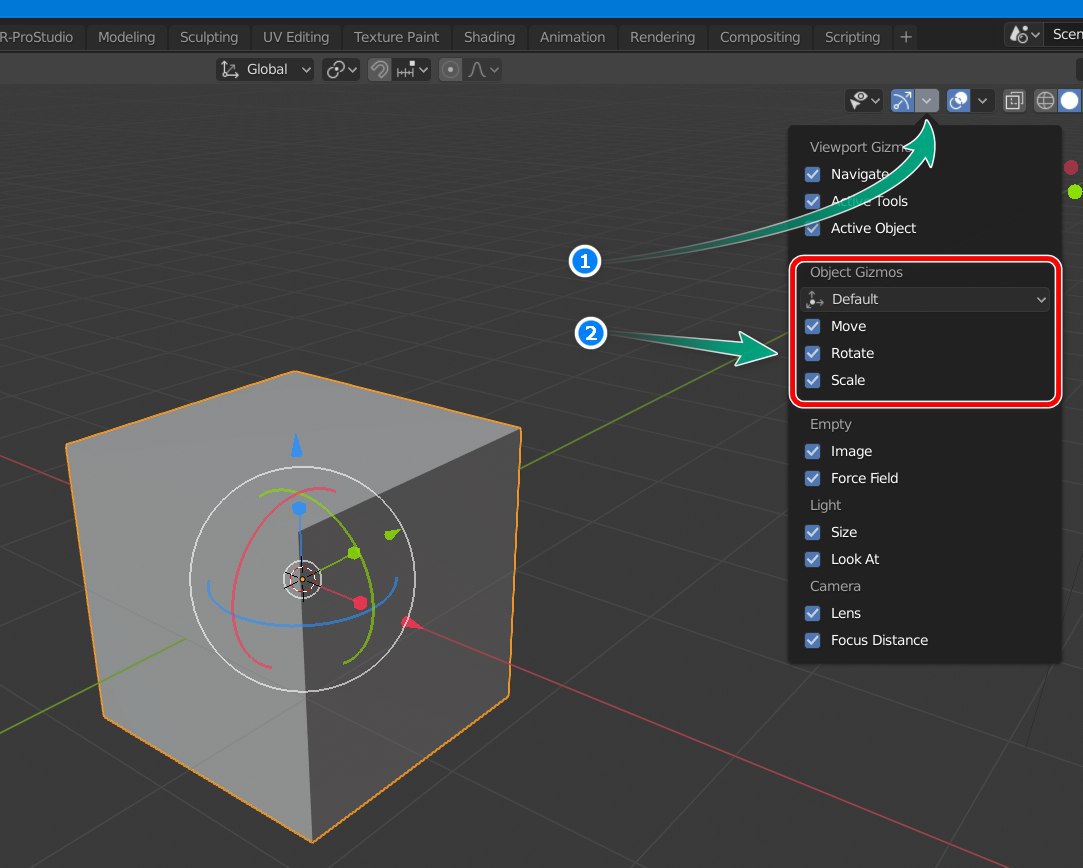The image size is (1083, 868).
Task: Click the red X-axis scale handle
Action: (x=360, y=603)
